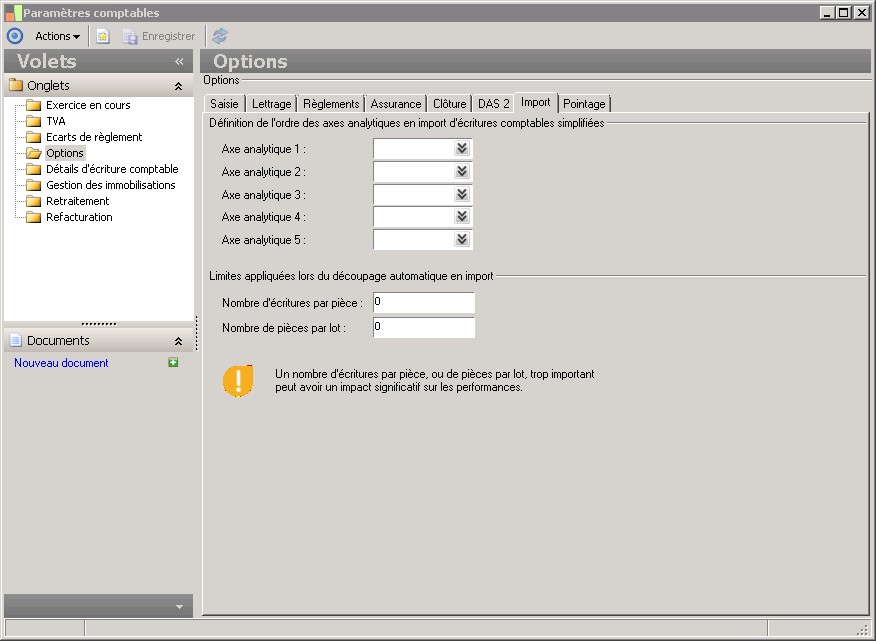Open Détails d'écriture comptable item
Viewport: 876px width, 641px height.
(x=112, y=169)
